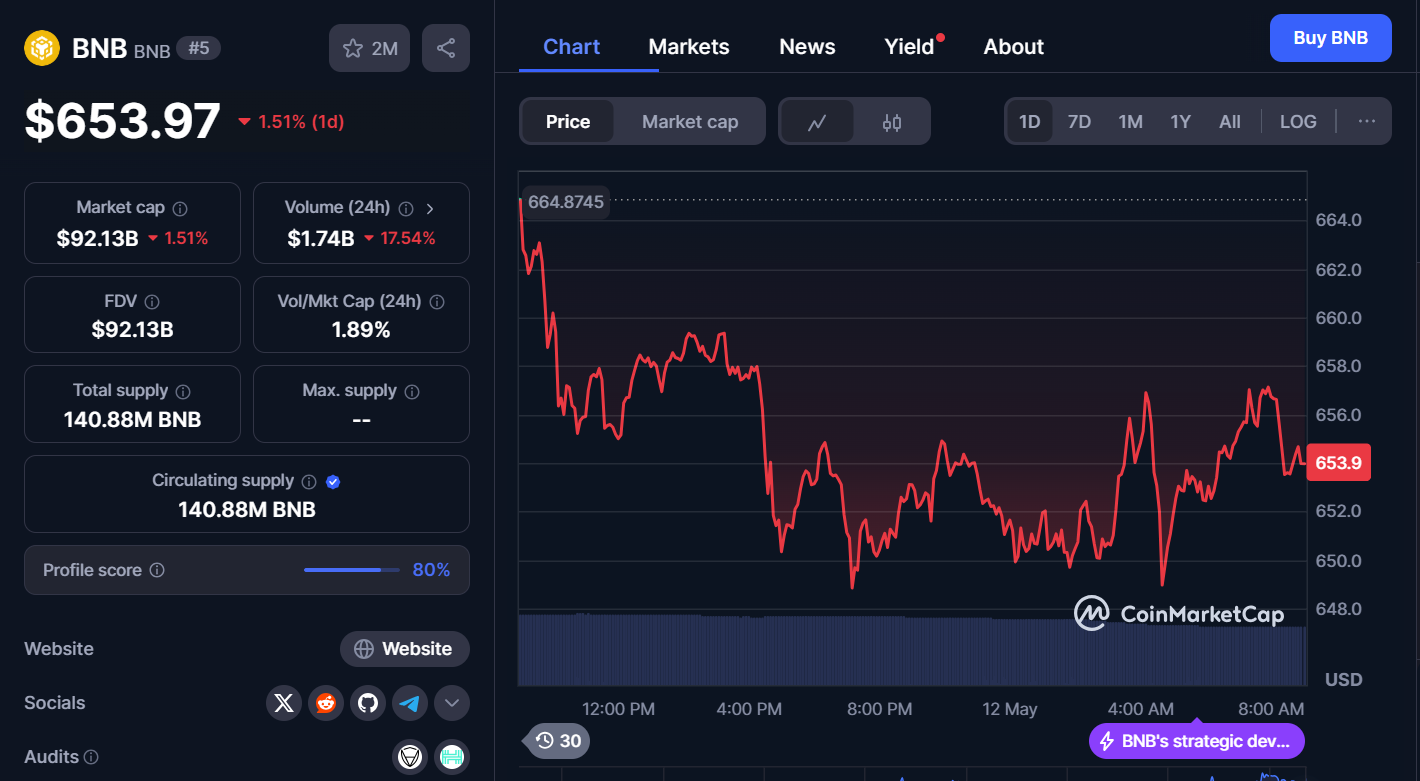Toggle LOG scale on chart
The image size is (1420, 781).
(1298, 122)
